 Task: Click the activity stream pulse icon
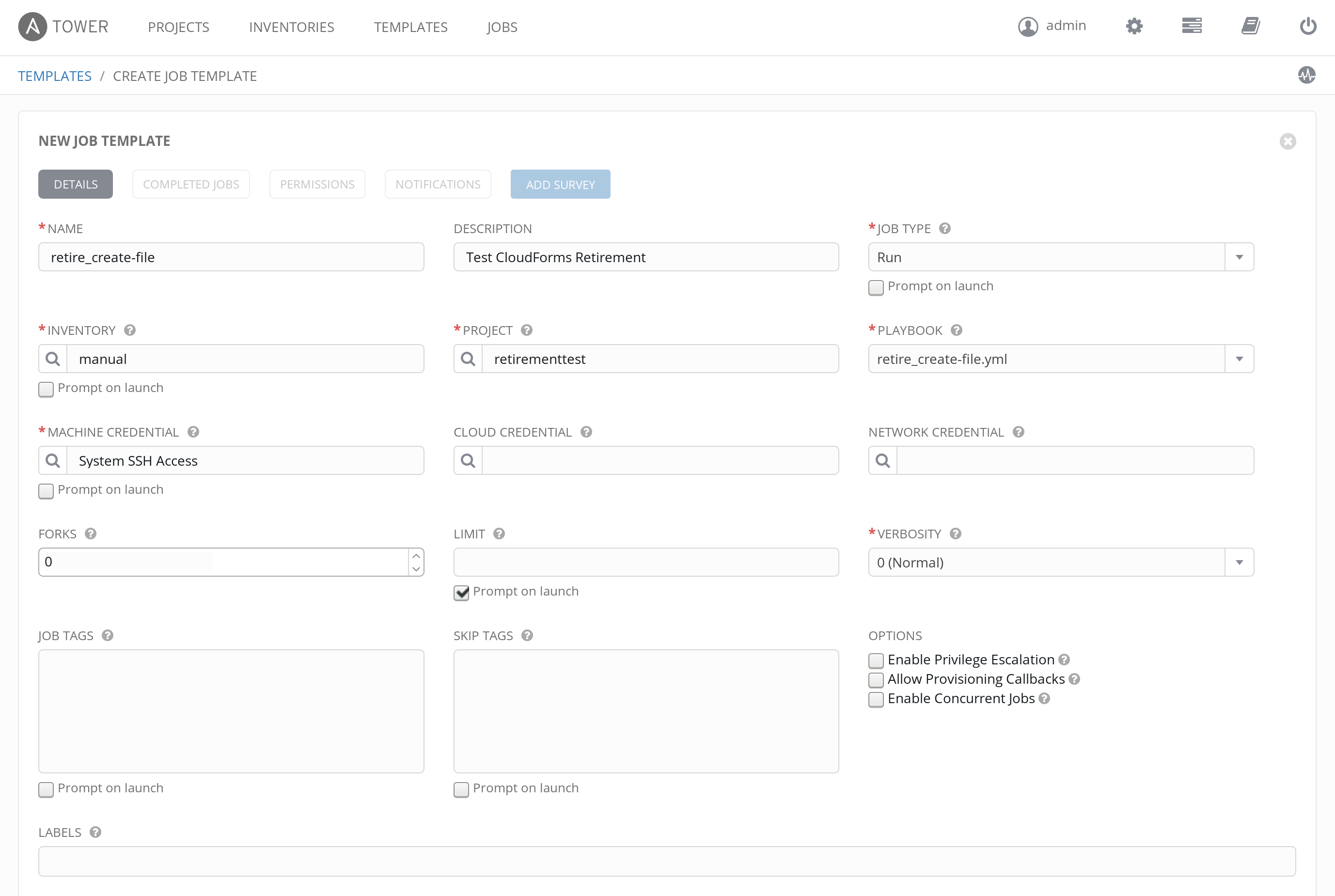[x=1306, y=75]
